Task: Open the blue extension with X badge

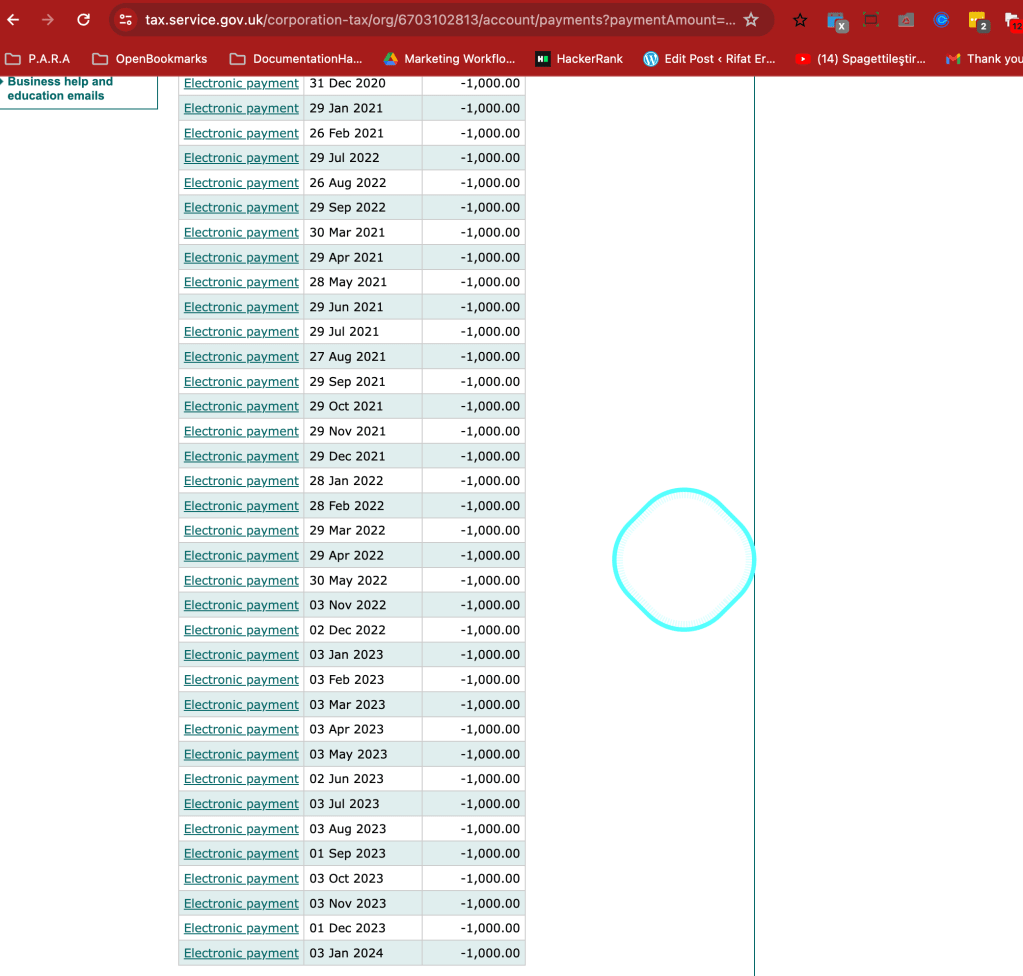Action: [x=837, y=22]
